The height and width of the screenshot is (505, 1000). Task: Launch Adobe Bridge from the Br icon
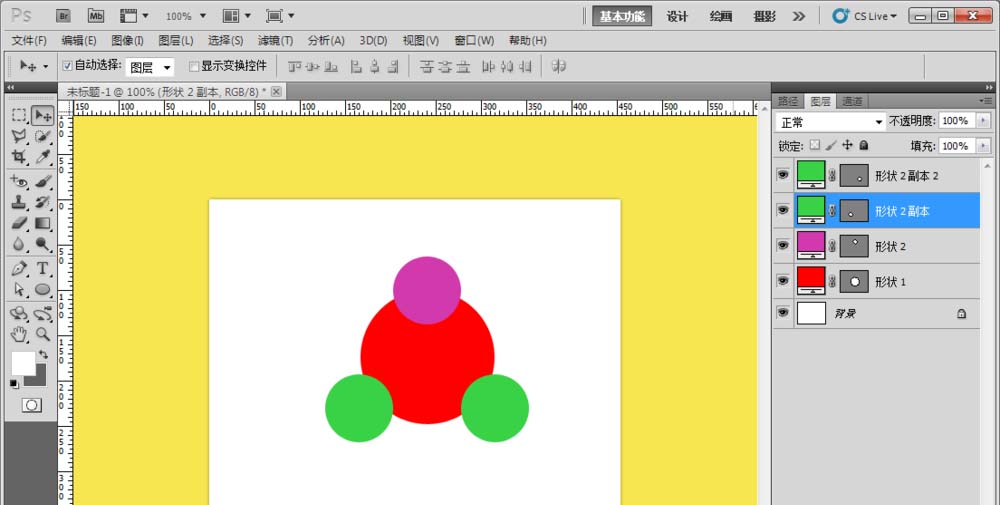click(x=63, y=16)
